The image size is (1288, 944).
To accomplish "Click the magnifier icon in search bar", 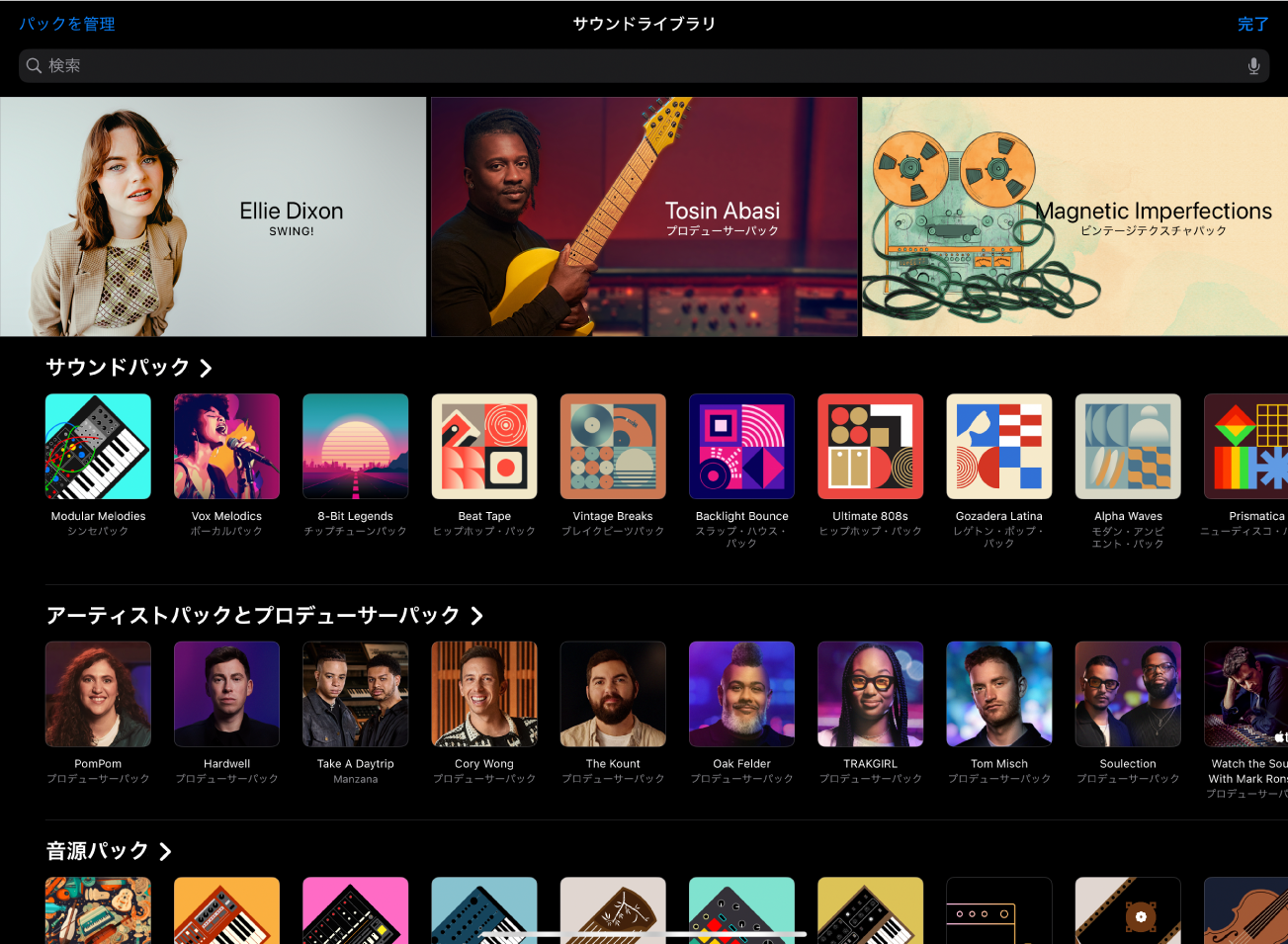I will pyautogui.click(x=34, y=65).
